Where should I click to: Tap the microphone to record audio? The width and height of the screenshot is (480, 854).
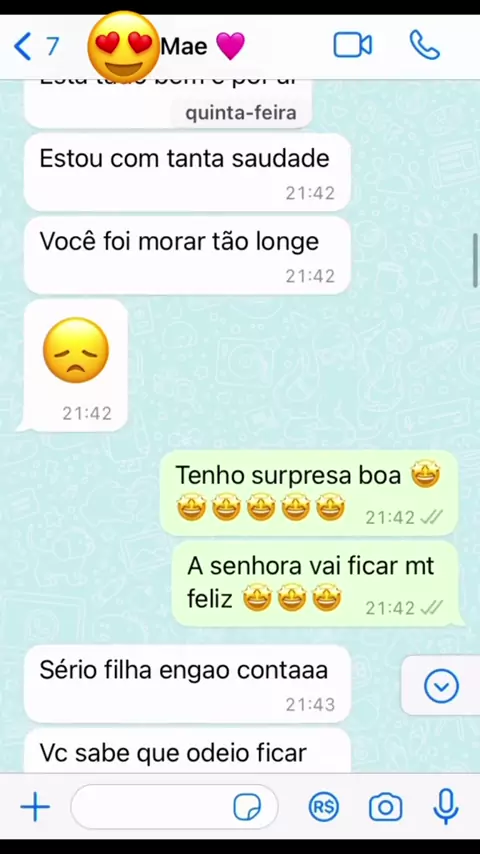[x=446, y=807]
